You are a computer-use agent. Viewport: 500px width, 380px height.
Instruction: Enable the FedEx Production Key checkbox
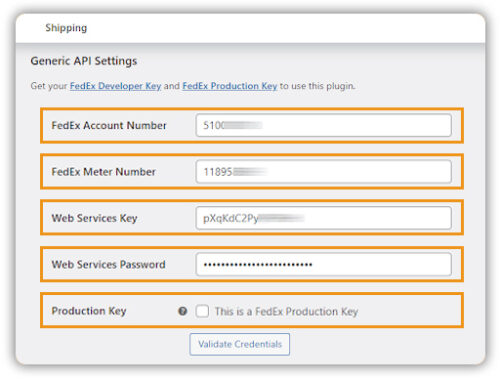click(202, 311)
